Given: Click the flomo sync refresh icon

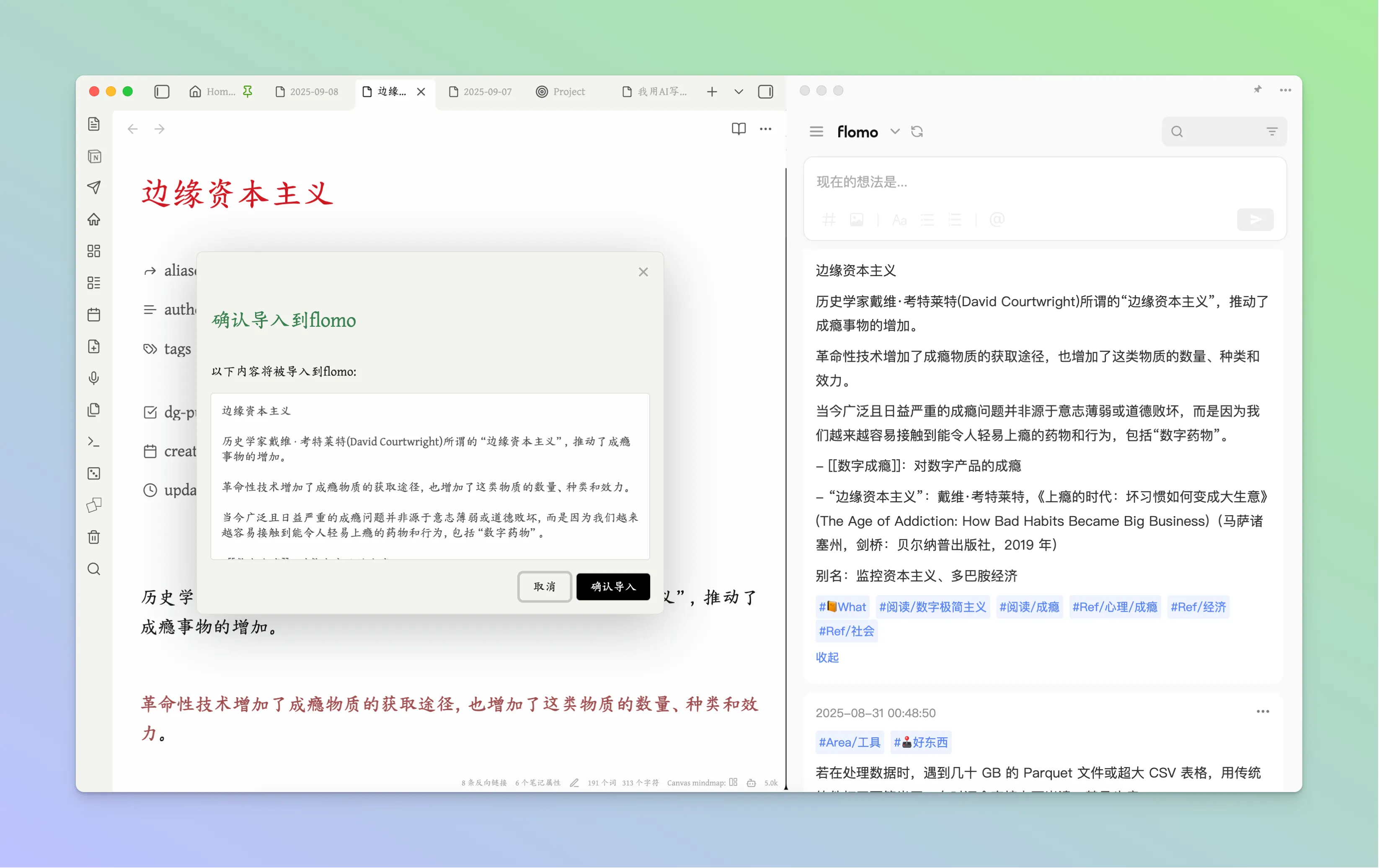Looking at the screenshot, I should (917, 132).
